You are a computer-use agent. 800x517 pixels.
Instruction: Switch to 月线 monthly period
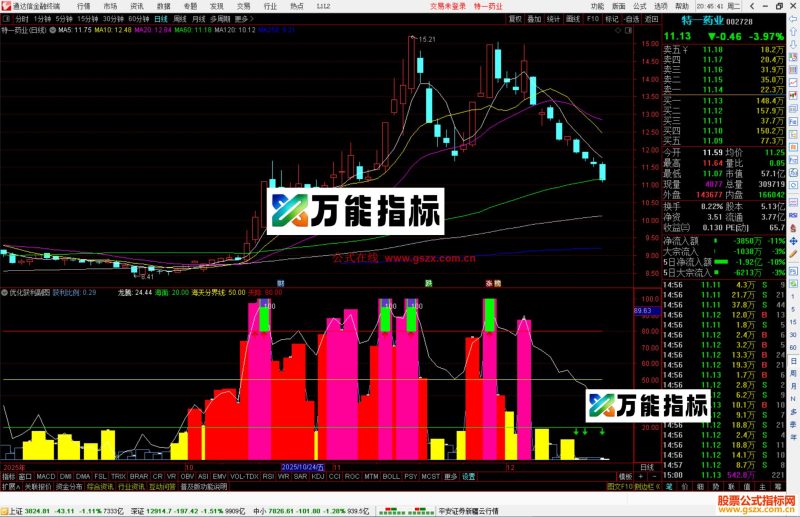(x=198, y=19)
